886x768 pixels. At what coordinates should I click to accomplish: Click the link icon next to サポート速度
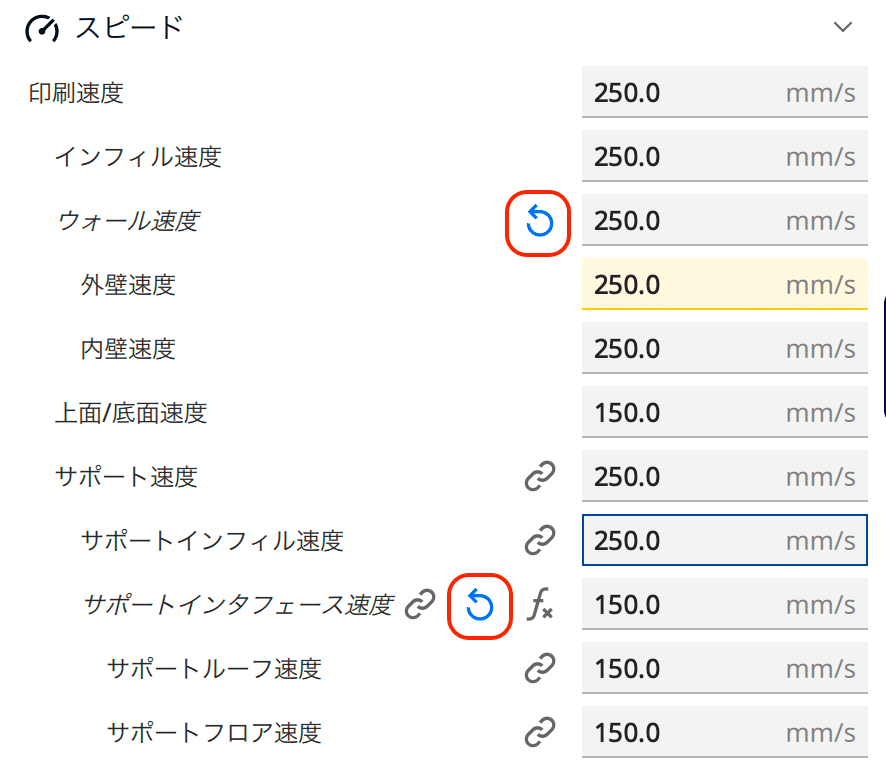538,477
